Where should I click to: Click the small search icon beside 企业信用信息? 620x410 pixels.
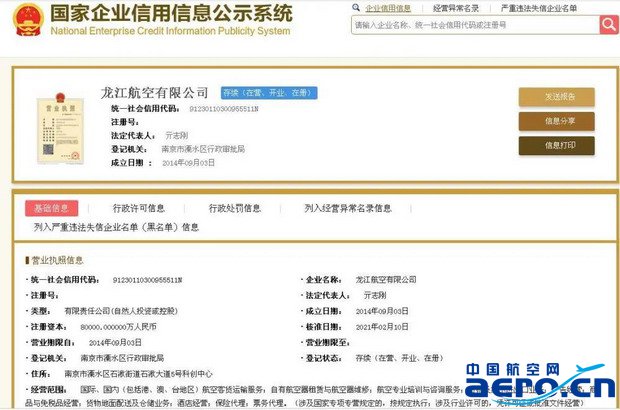click(x=356, y=8)
